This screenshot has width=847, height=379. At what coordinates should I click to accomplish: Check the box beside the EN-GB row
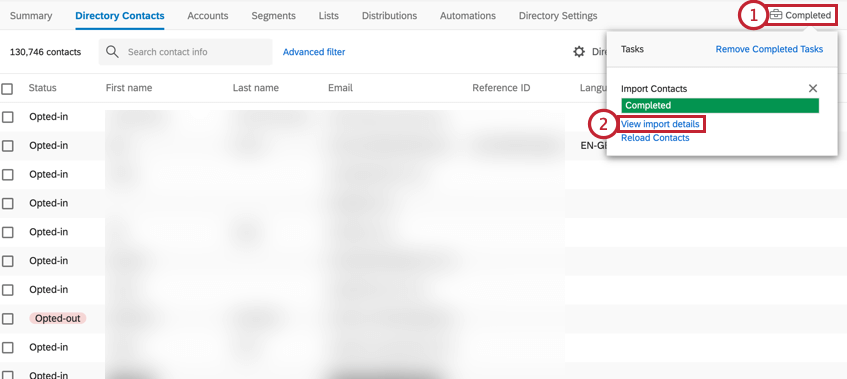pyautogui.click(x=7, y=146)
